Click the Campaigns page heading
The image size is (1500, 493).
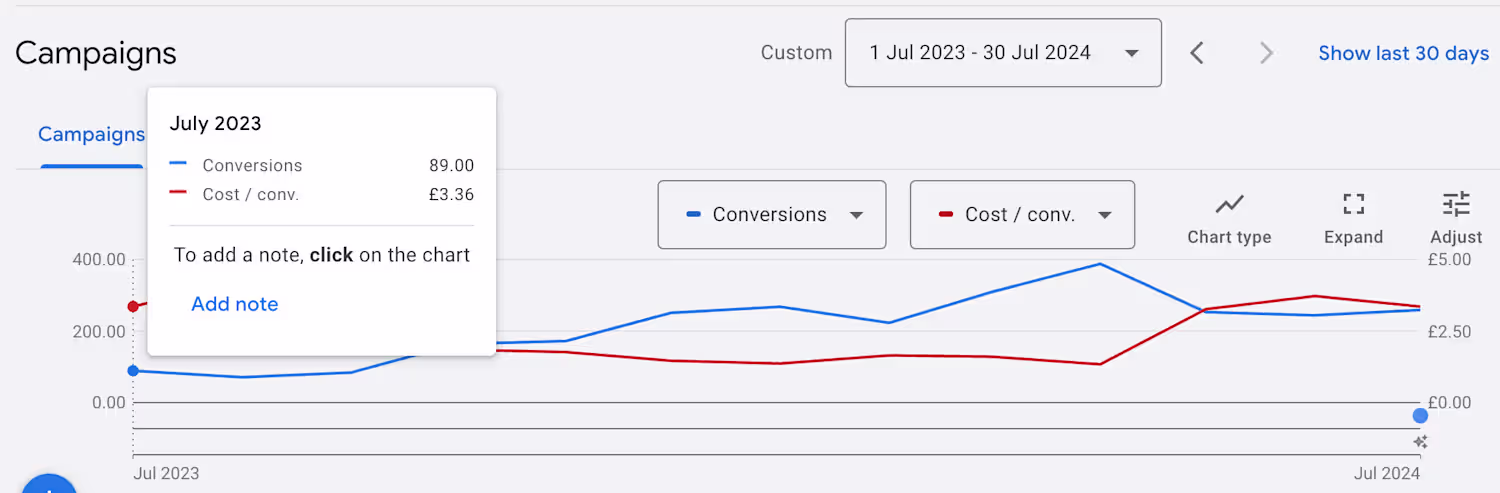pyautogui.click(x=96, y=53)
